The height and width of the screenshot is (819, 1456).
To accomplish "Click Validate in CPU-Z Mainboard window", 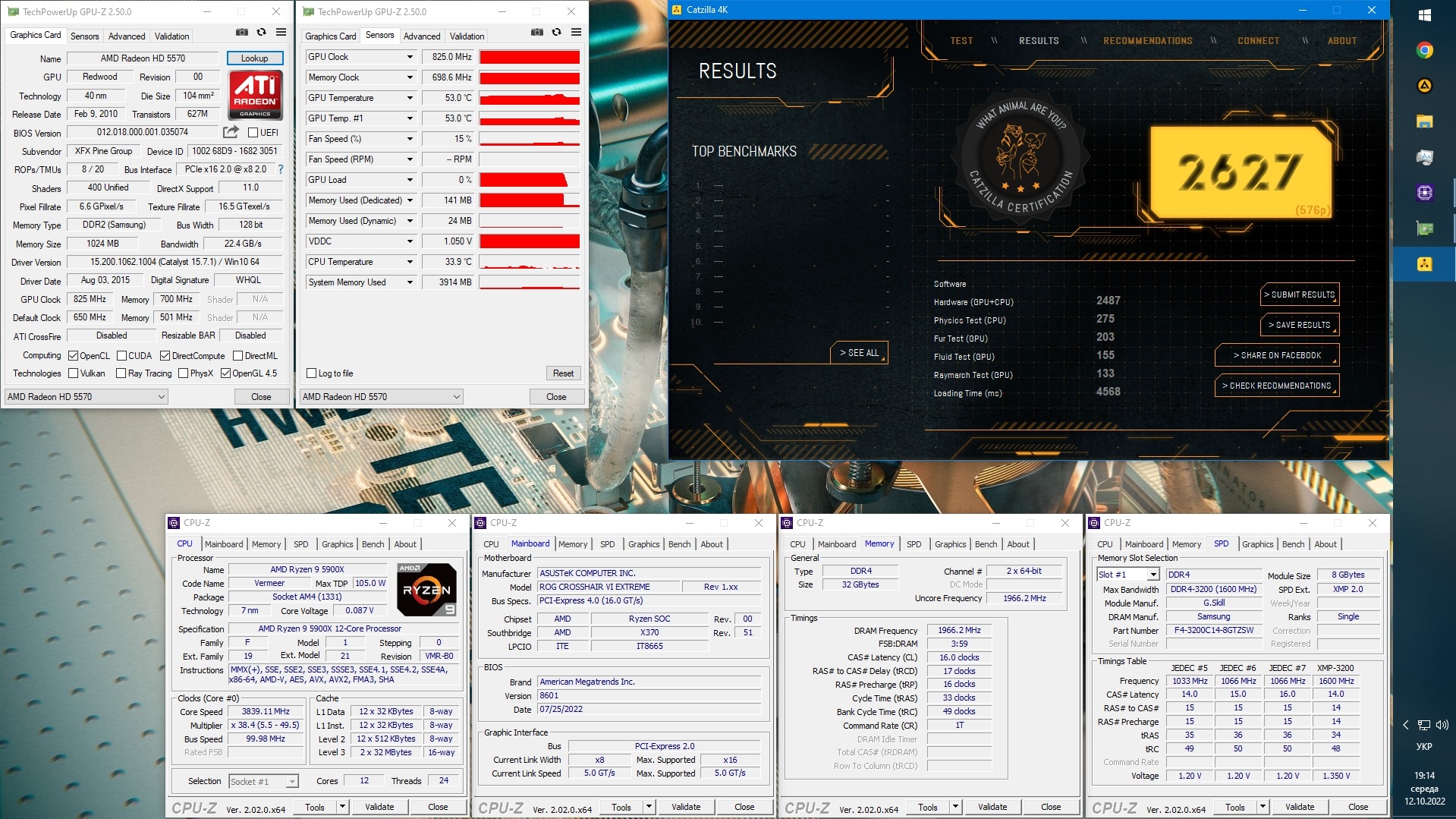I will [686, 807].
